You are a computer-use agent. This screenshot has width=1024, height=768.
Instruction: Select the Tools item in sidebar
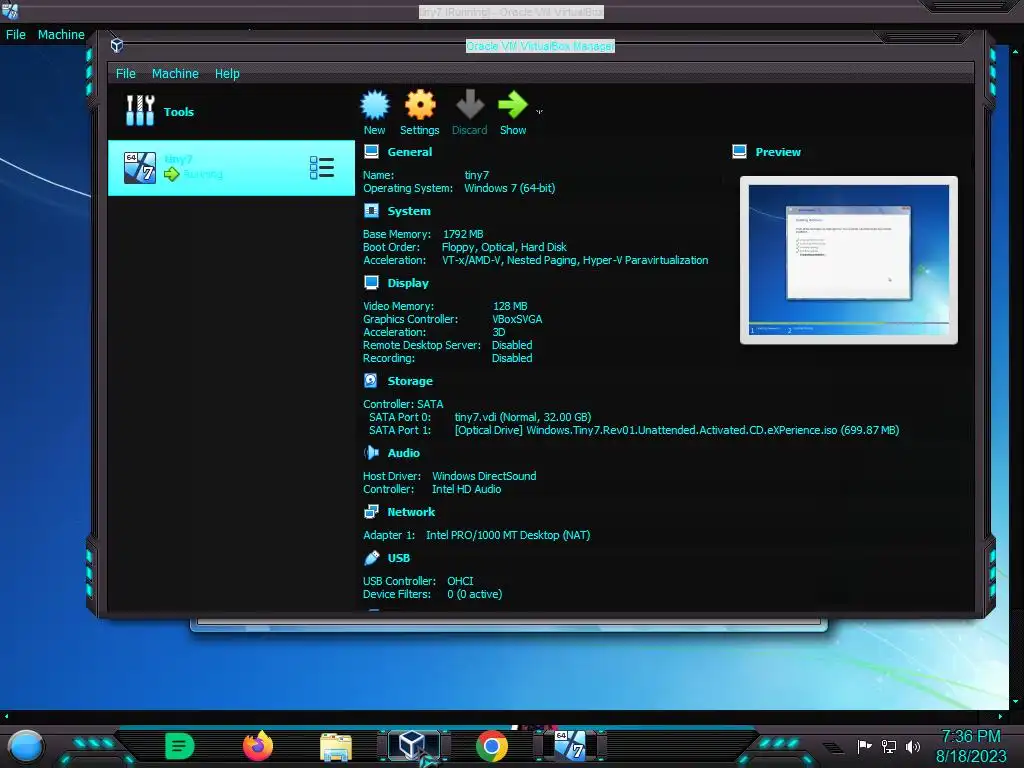pos(231,112)
